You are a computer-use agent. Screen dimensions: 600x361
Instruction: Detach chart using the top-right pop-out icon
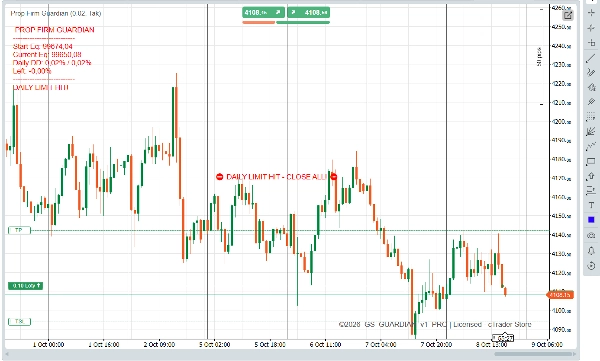click(x=568, y=15)
